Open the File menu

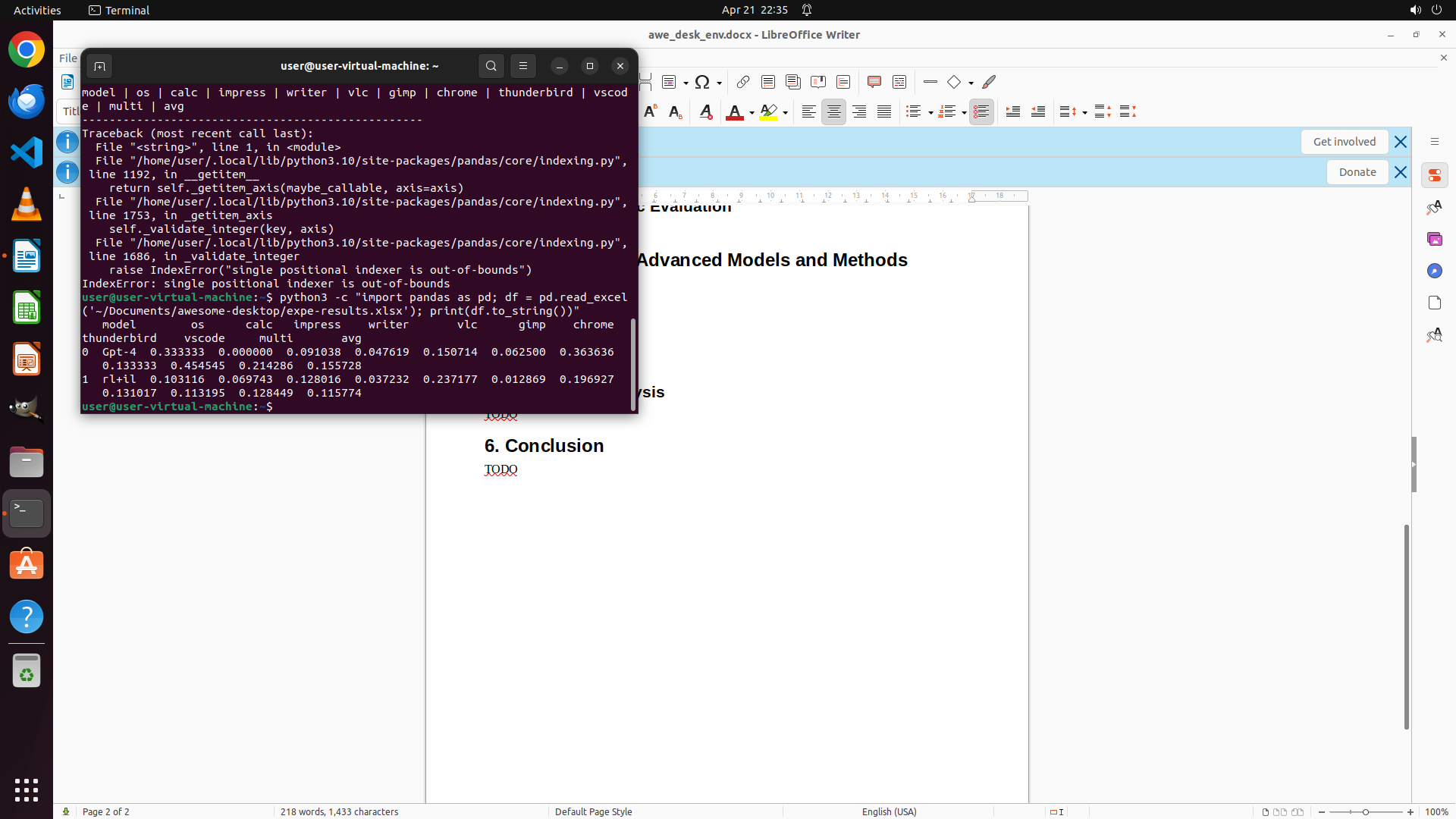tap(67, 58)
